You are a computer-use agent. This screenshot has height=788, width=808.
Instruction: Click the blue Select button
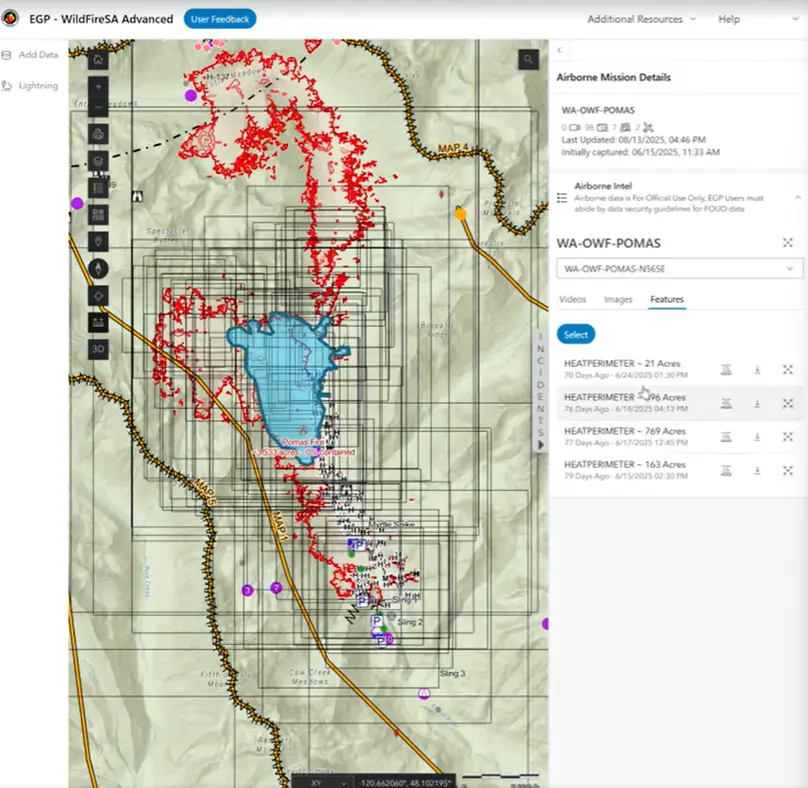pyautogui.click(x=576, y=335)
